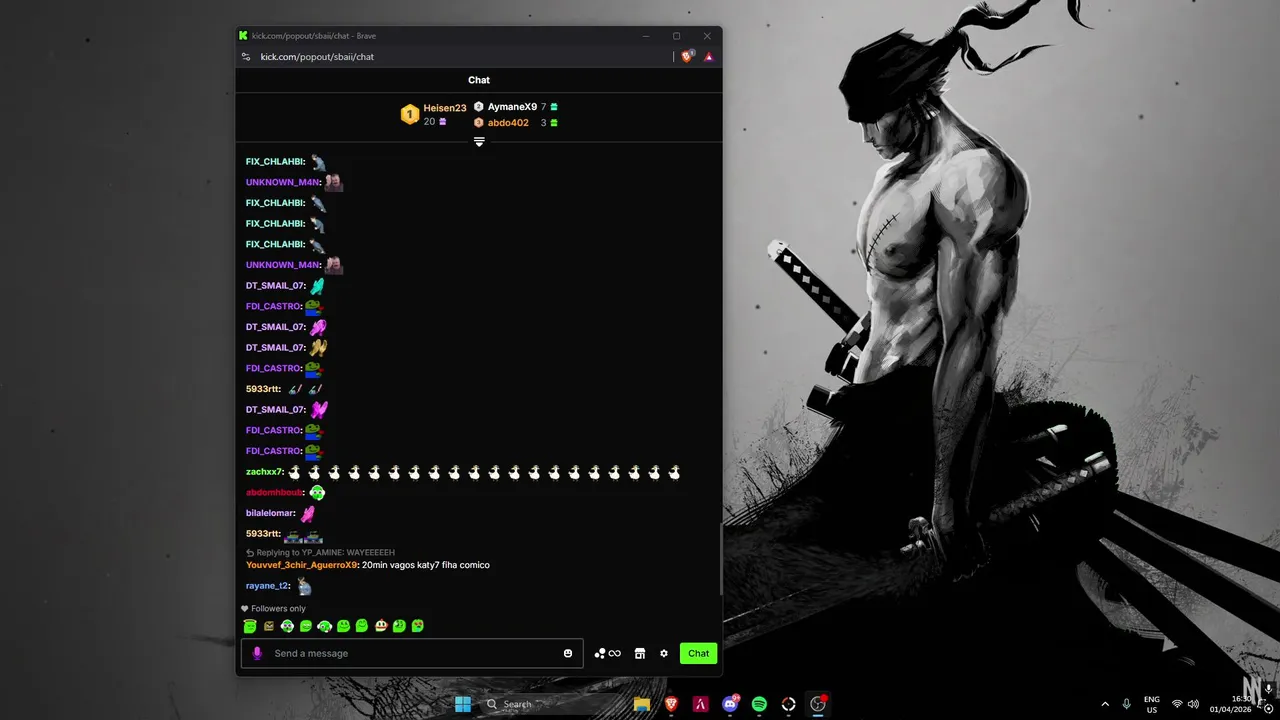Image resolution: width=1280 pixels, height=720 pixels.
Task: Click the first duck emote from zachxx7
Action: (x=295, y=472)
